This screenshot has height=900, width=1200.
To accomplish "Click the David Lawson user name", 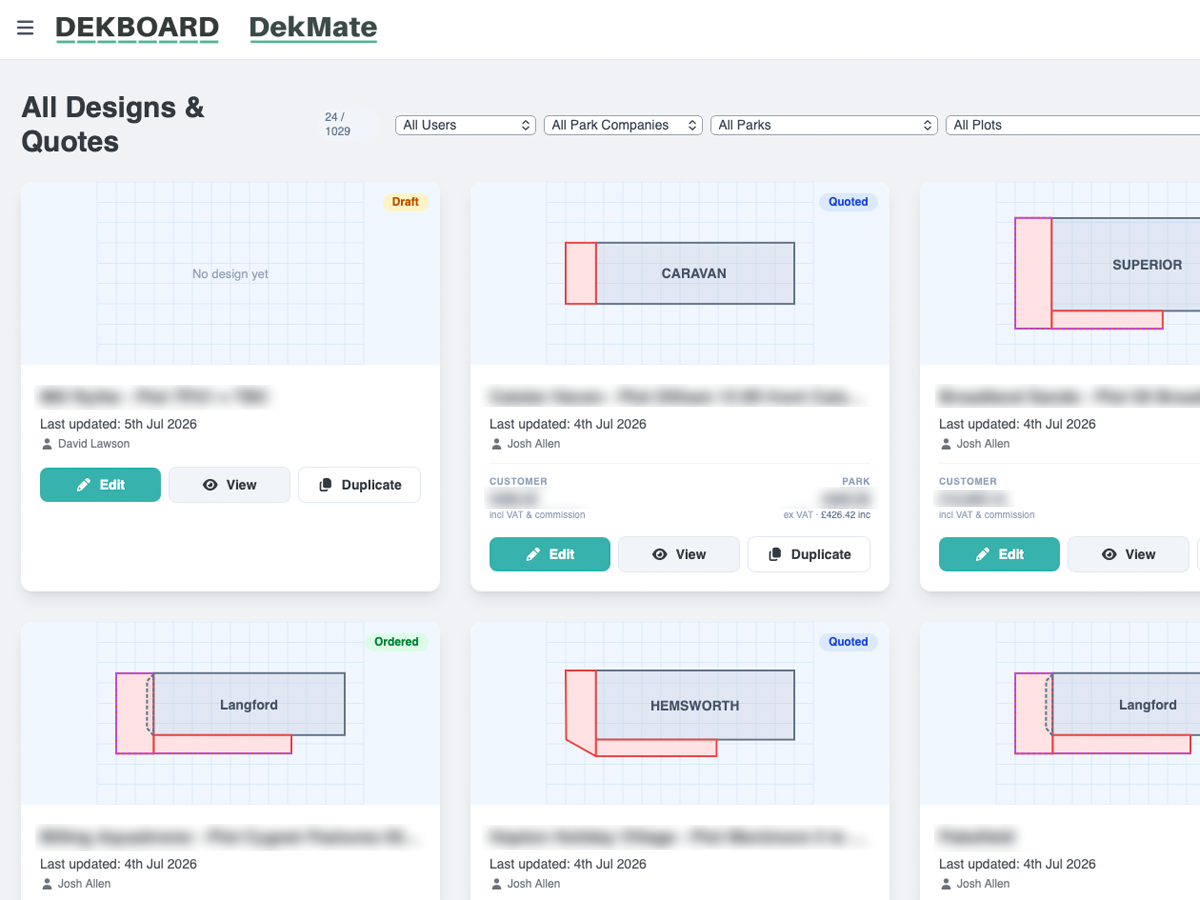I will [x=93, y=443].
